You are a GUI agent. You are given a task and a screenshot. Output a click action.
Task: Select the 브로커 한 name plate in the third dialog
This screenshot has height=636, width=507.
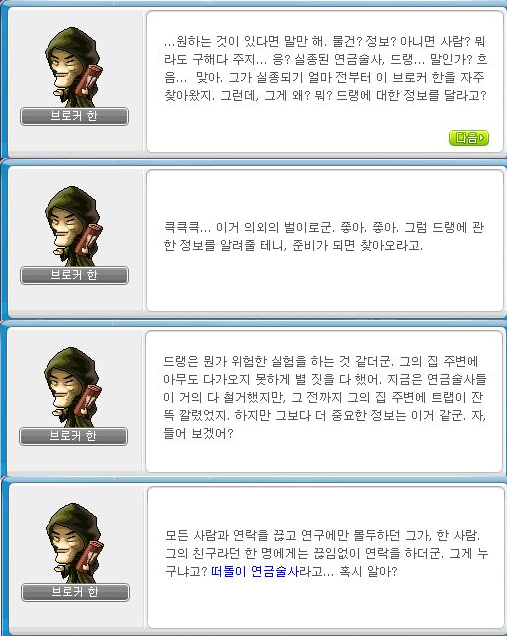coord(73,436)
